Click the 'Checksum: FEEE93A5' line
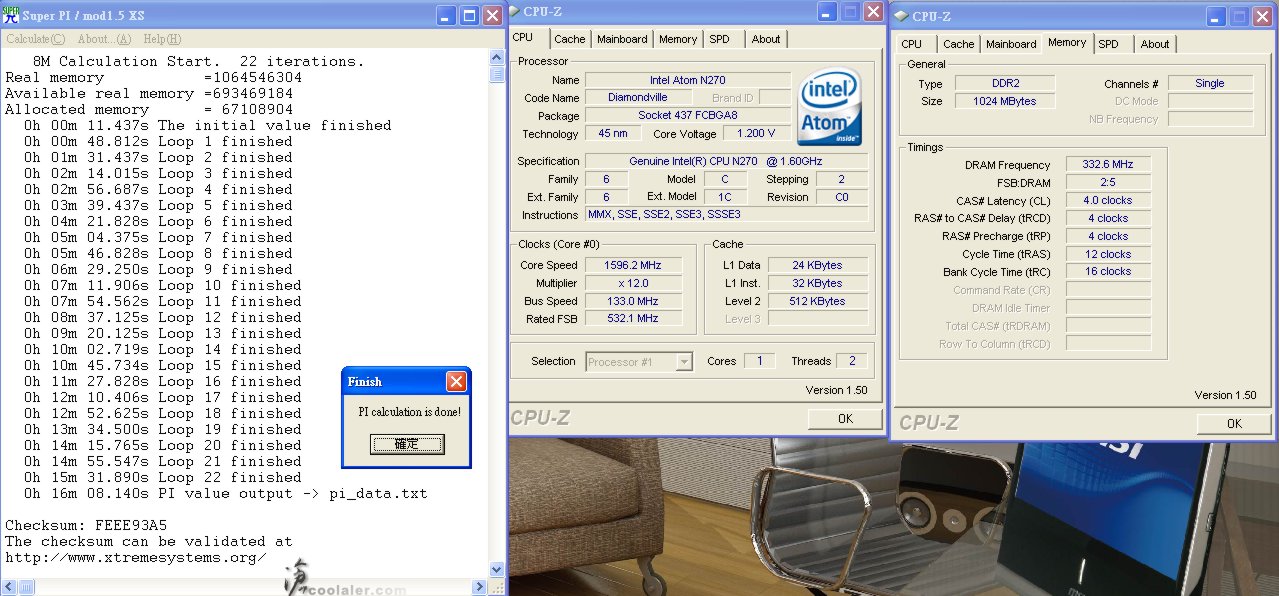This screenshot has width=1279, height=596. (85, 525)
